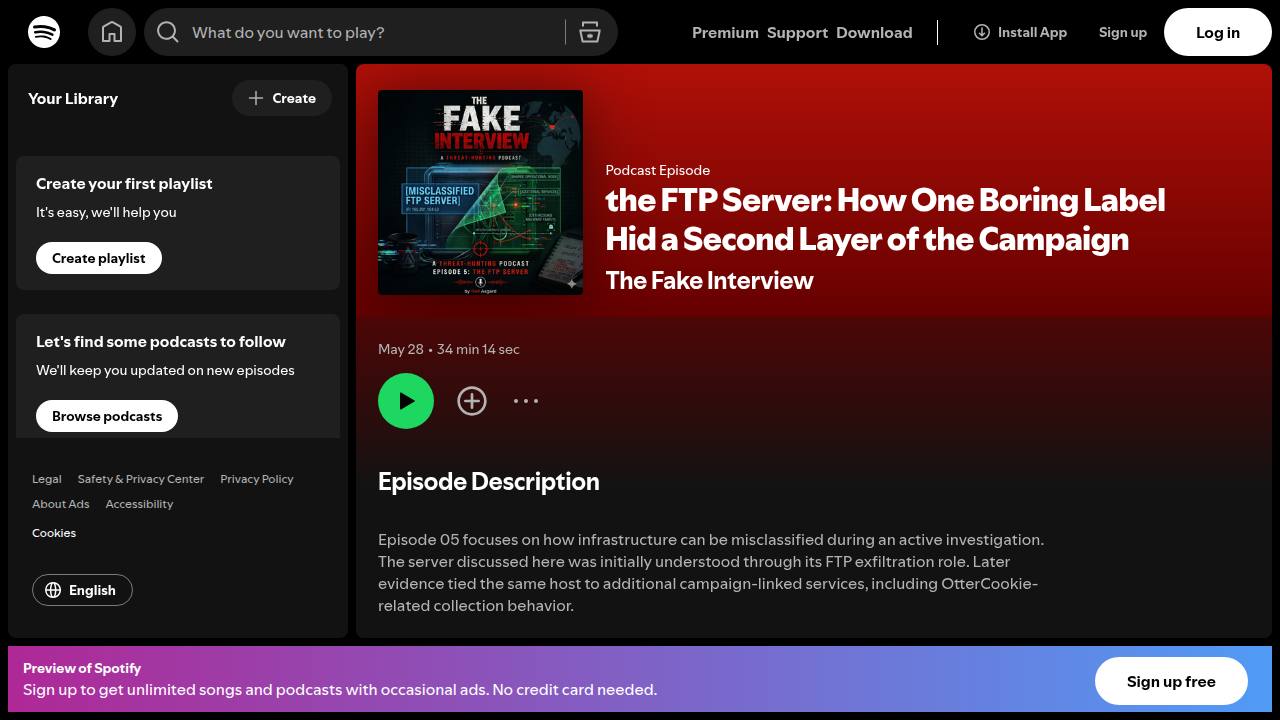The width and height of the screenshot is (1280, 720).
Task: Click the 'Preview of Spotify' banner text
Action: point(82,668)
